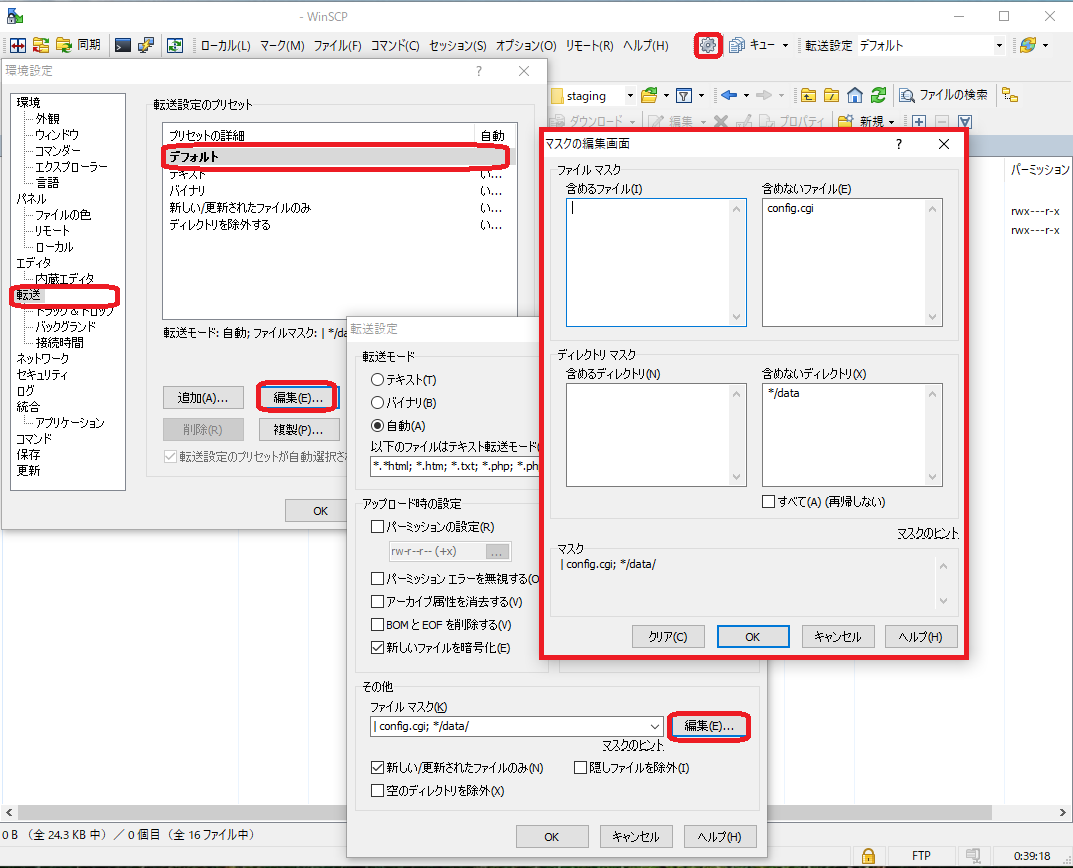This screenshot has height=868, width=1073.
Task: Click the plus select-files icon
Action: pos(919,121)
